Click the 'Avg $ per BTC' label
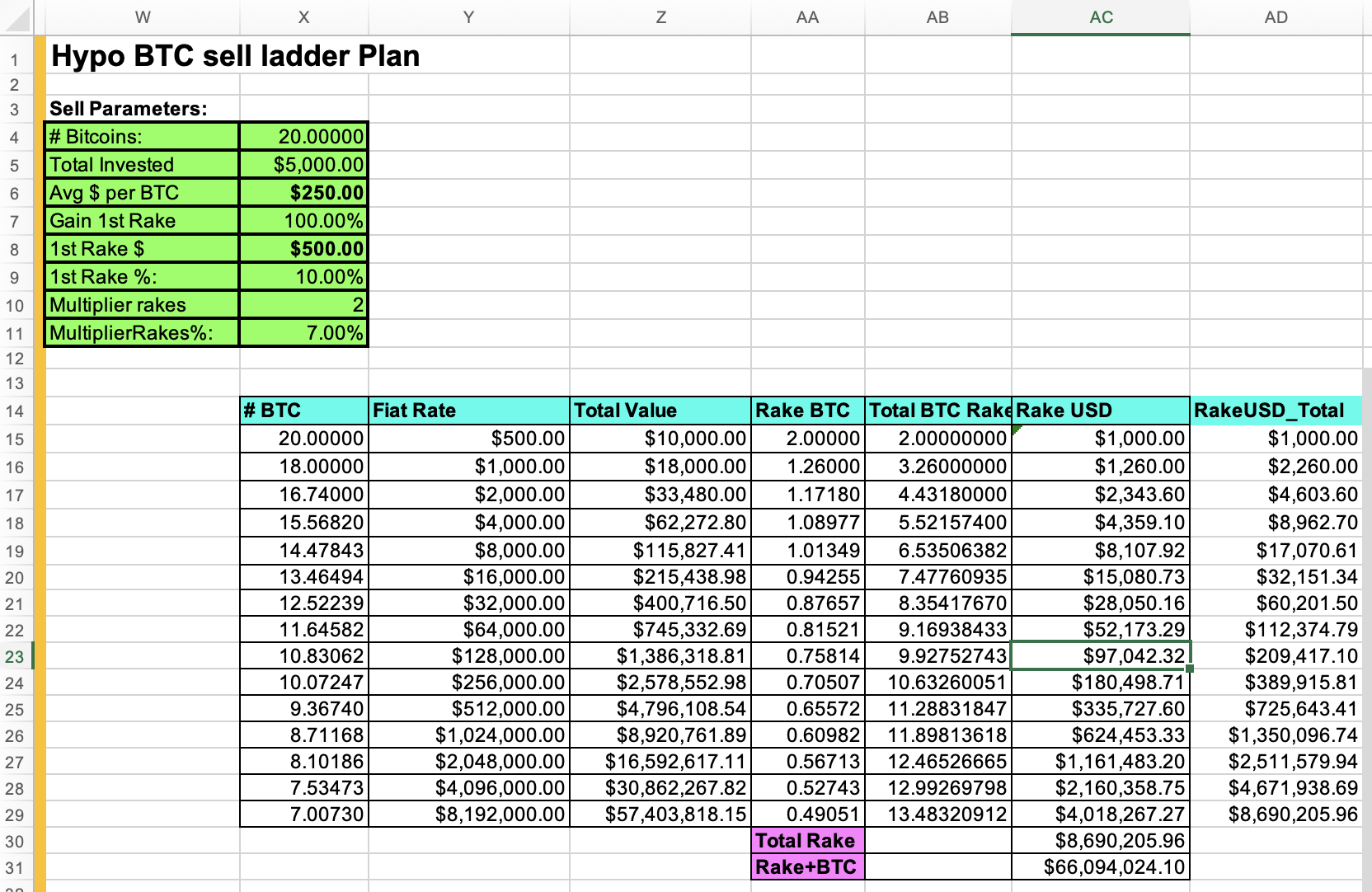This screenshot has width=1372, height=892. click(142, 193)
